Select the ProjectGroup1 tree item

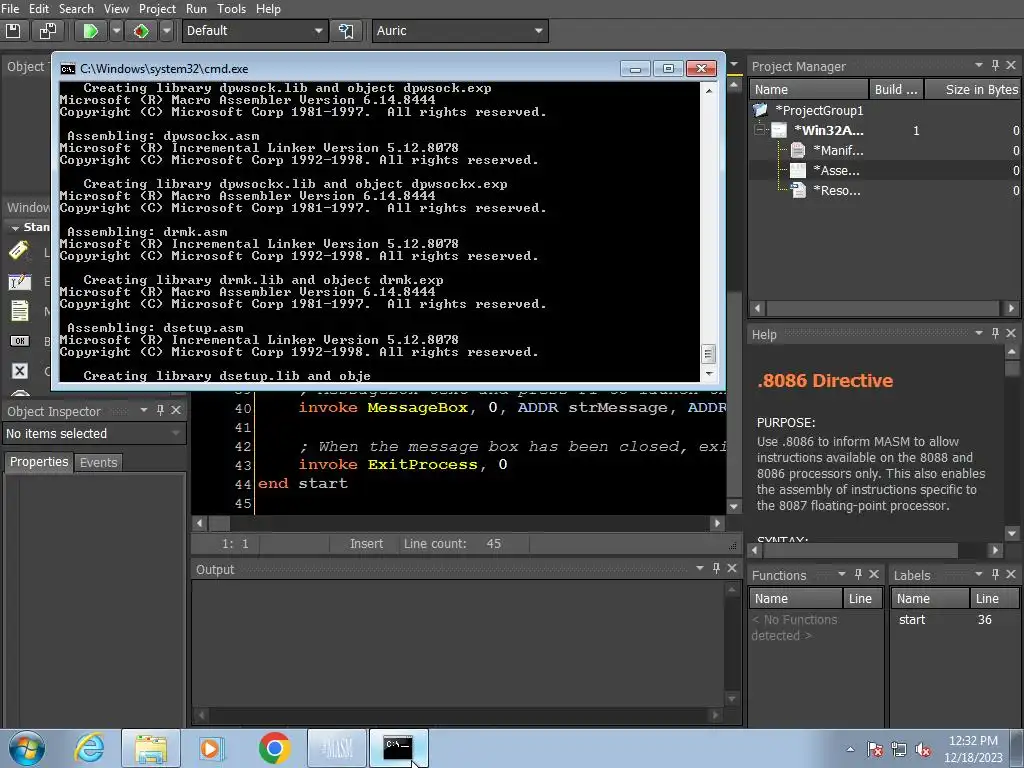click(x=819, y=110)
